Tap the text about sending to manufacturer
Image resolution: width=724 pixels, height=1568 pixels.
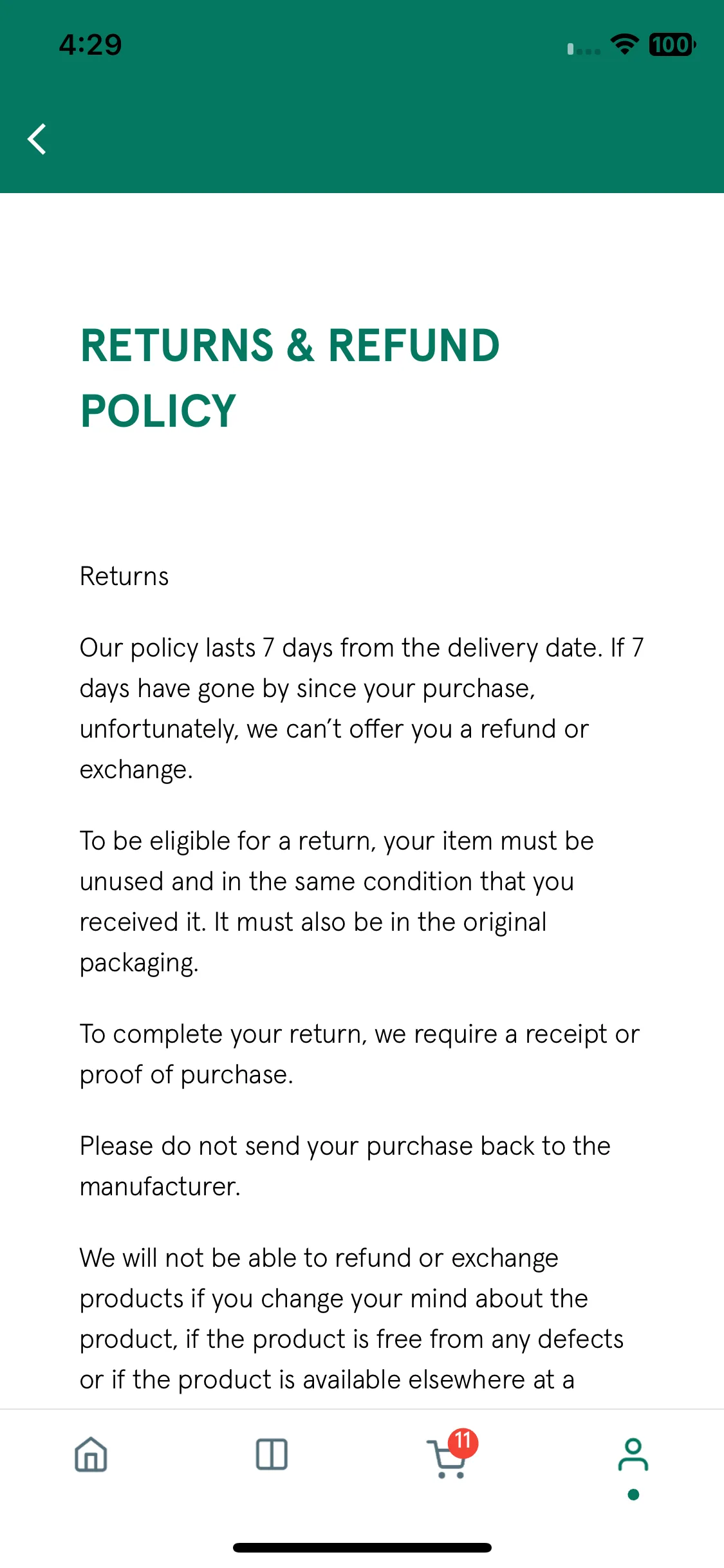point(345,1166)
